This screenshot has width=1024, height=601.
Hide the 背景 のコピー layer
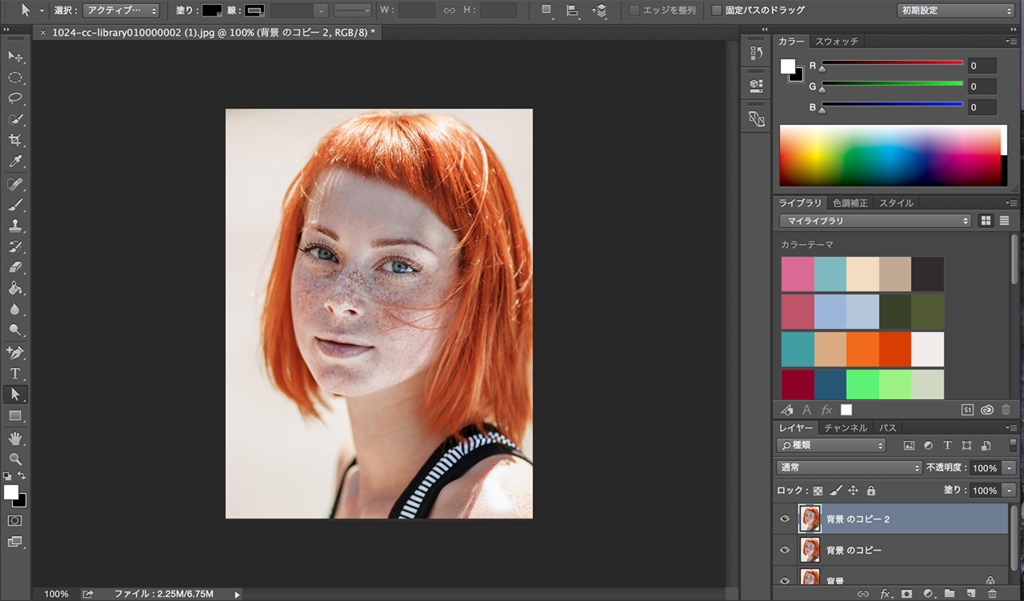785,550
